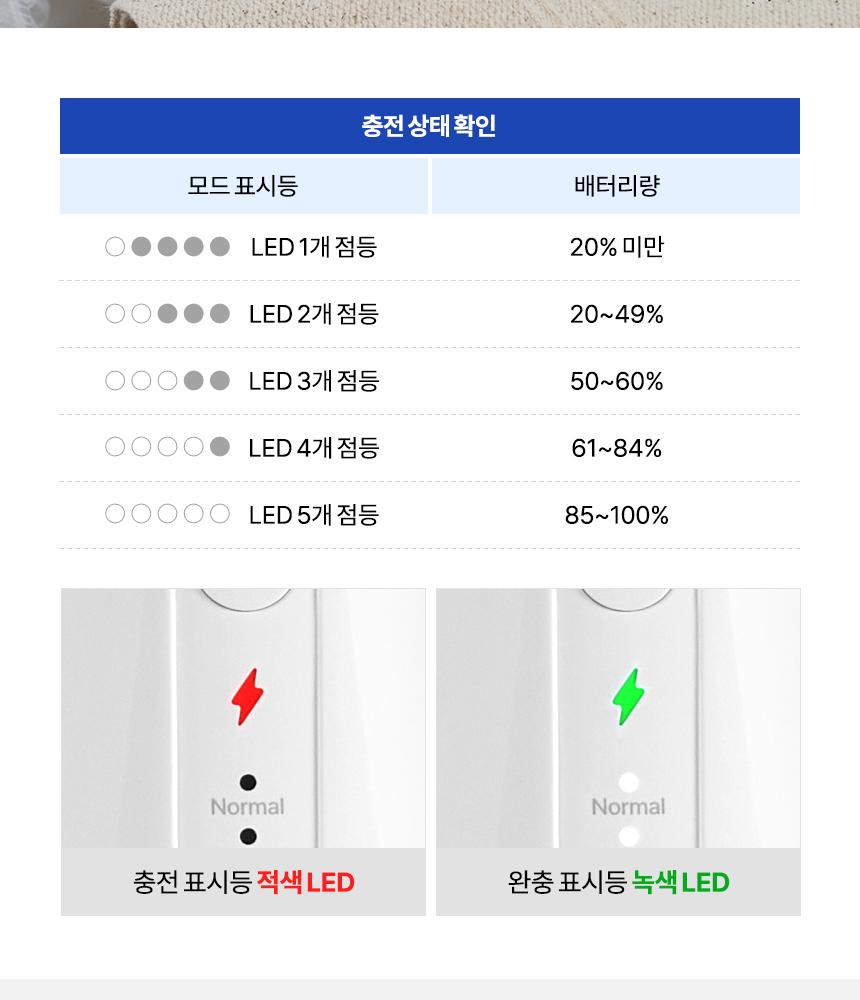Select the 충전 상태 확인 header bar

(x=430, y=127)
